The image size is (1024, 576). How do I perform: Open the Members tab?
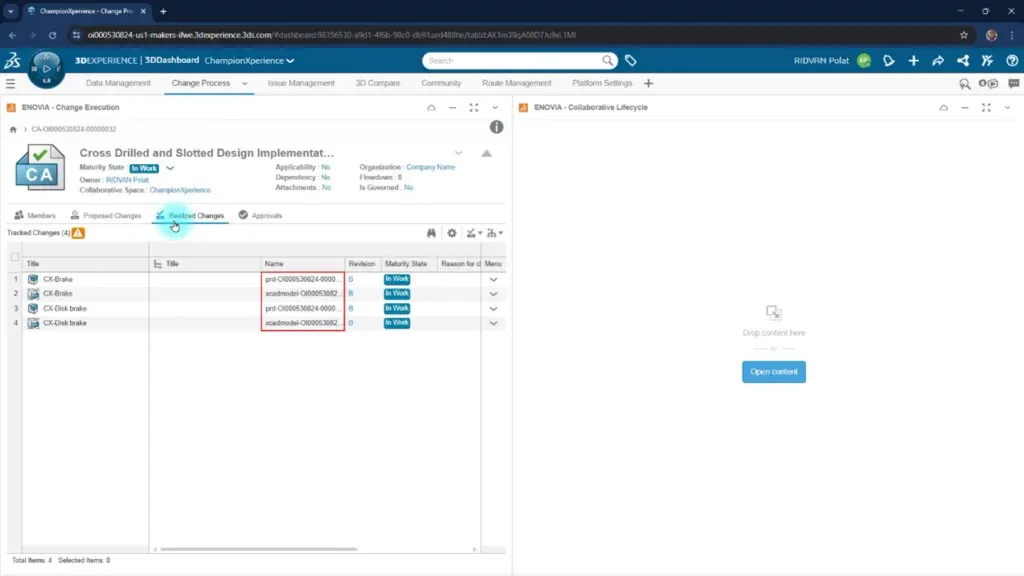[x=35, y=216]
